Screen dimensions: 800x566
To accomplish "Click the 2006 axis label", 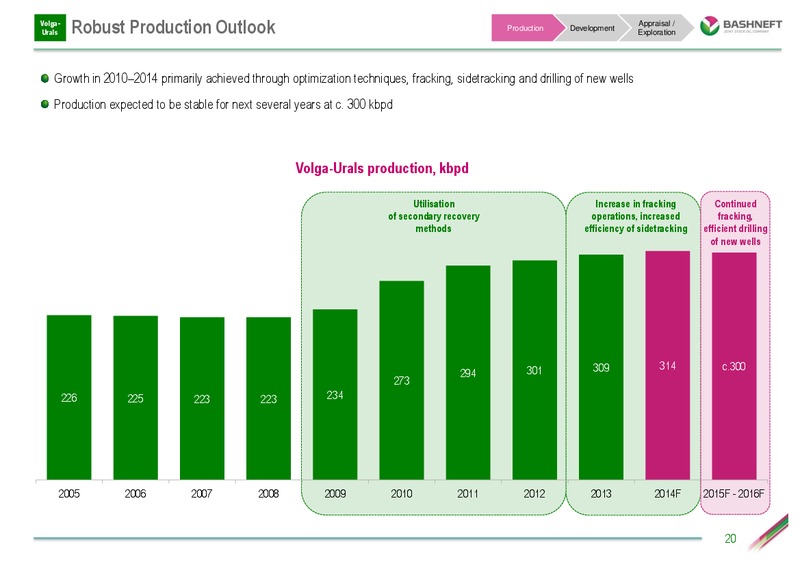I will pyautogui.click(x=135, y=494).
